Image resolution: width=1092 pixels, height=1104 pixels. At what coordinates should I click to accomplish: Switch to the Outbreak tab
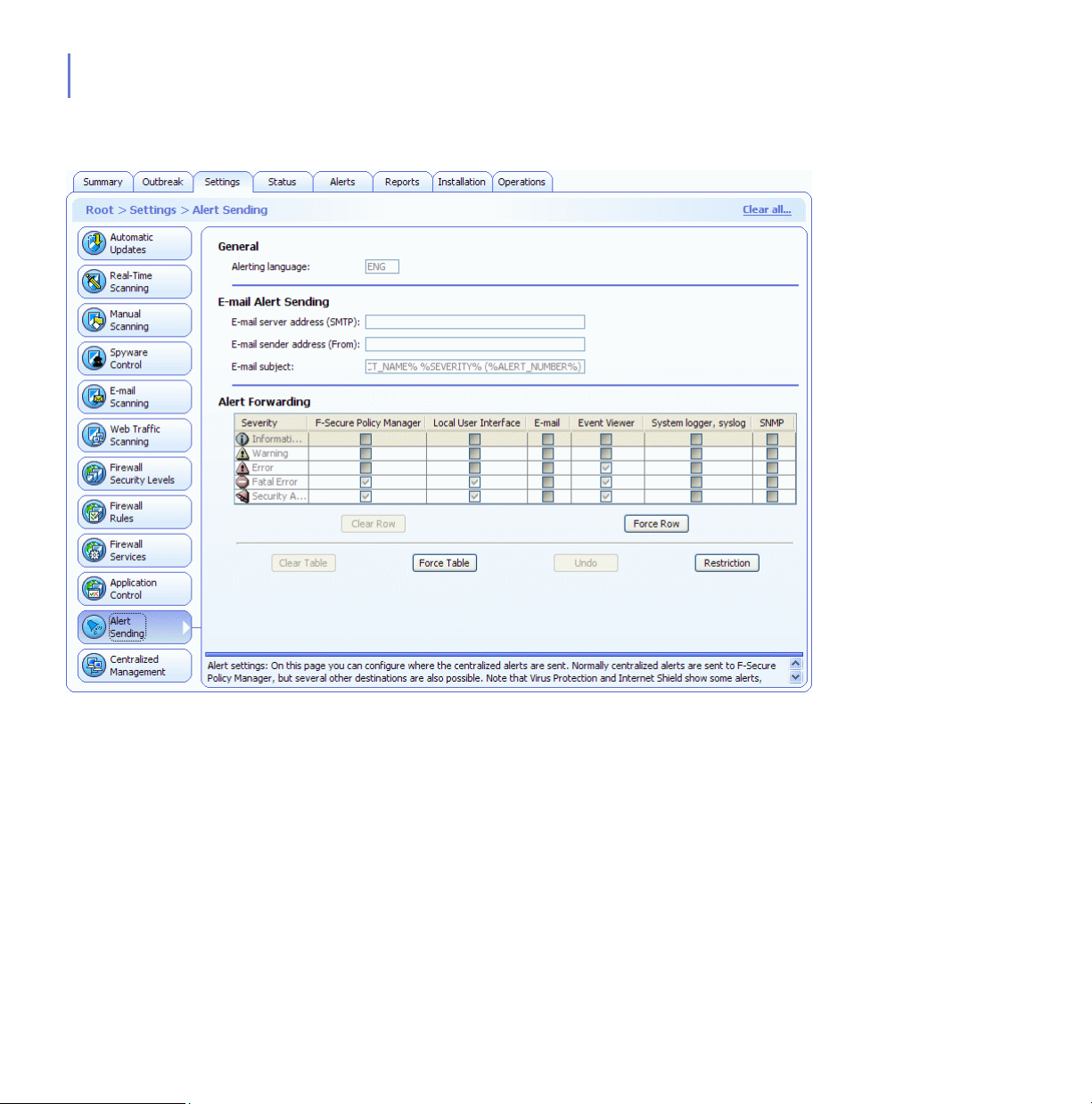163,182
